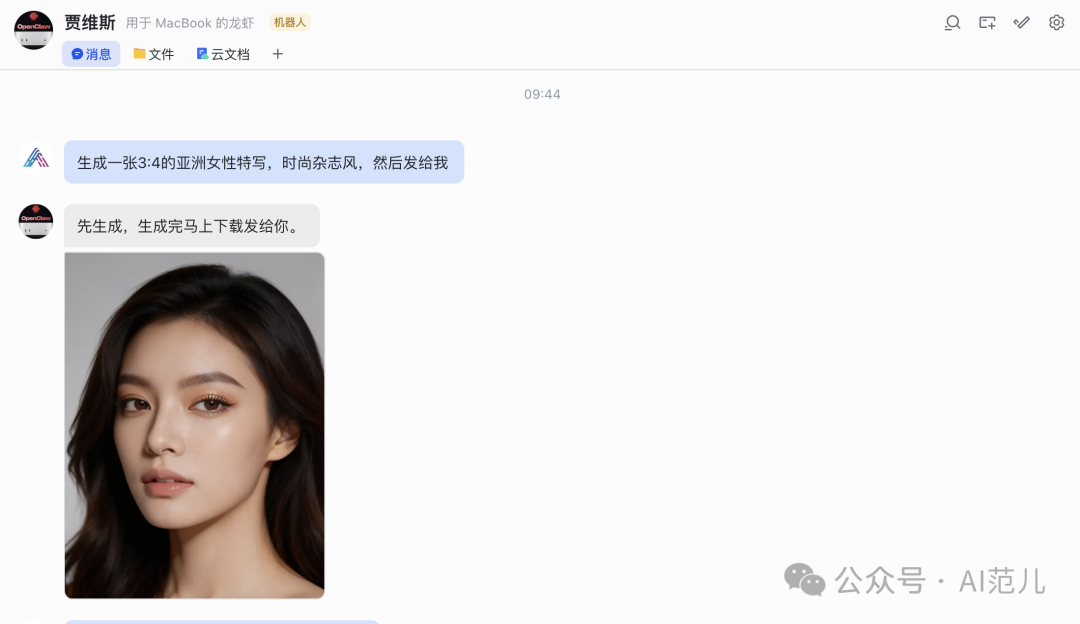Click the 09:44 timestamp
1080x624 pixels.
pyautogui.click(x=542, y=94)
